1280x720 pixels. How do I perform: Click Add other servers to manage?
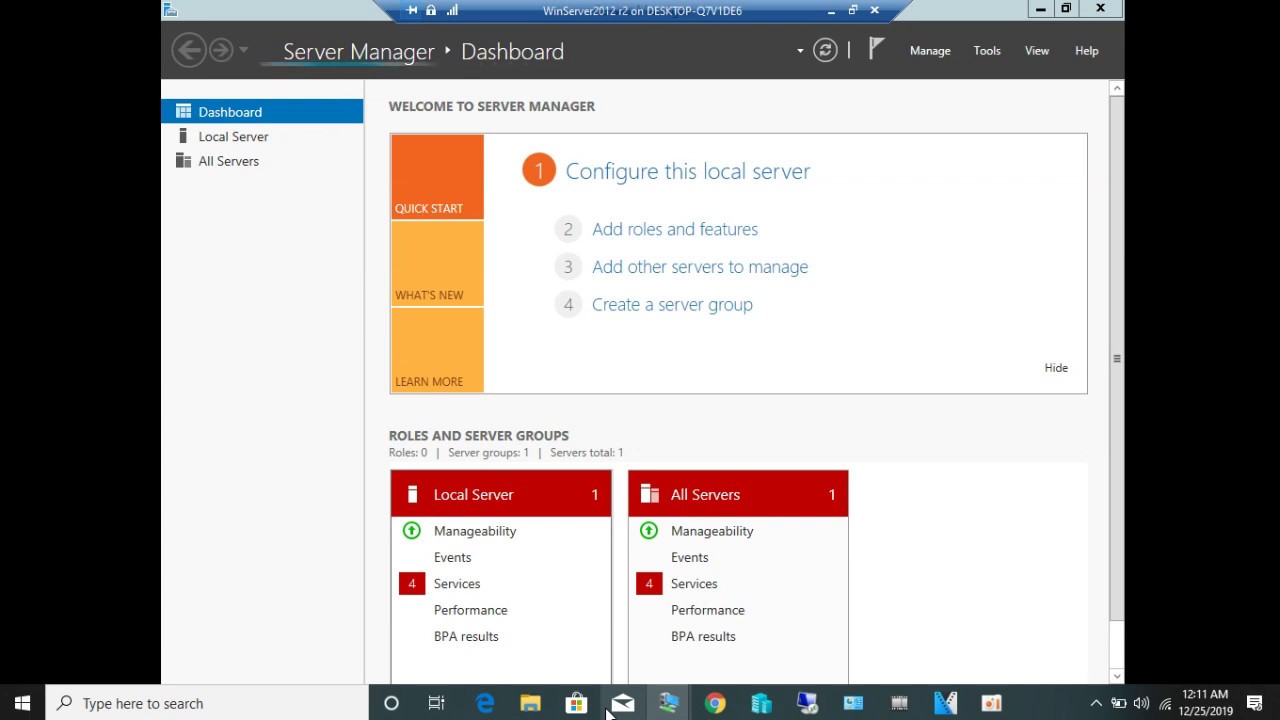pos(700,267)
